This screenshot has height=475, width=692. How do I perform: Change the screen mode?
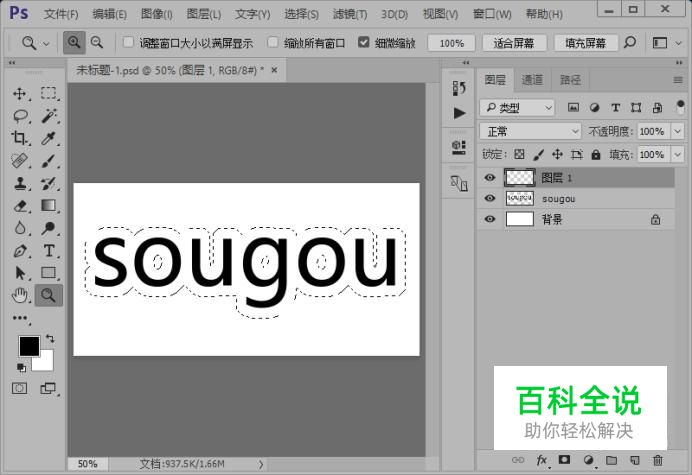tap(48, 388)
